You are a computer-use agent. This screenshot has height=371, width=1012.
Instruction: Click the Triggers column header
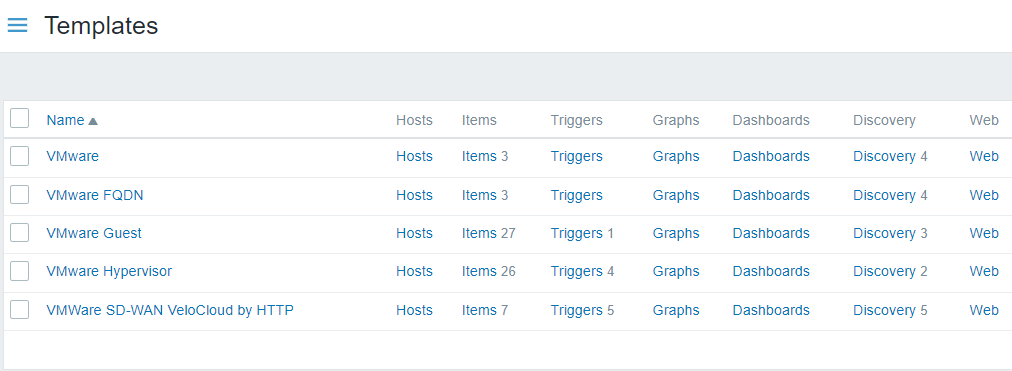[576, 120]
